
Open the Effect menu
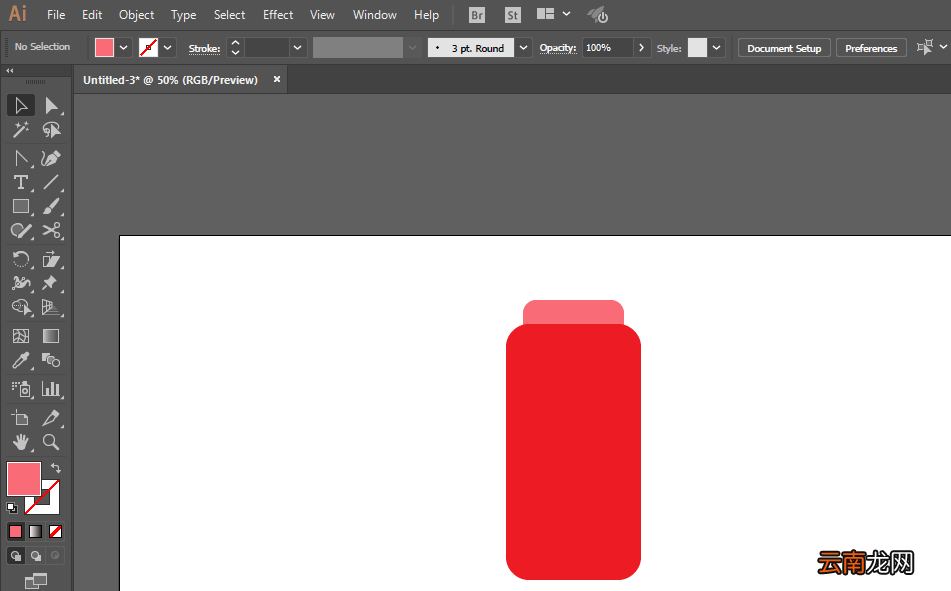click(x=278, y=15)
